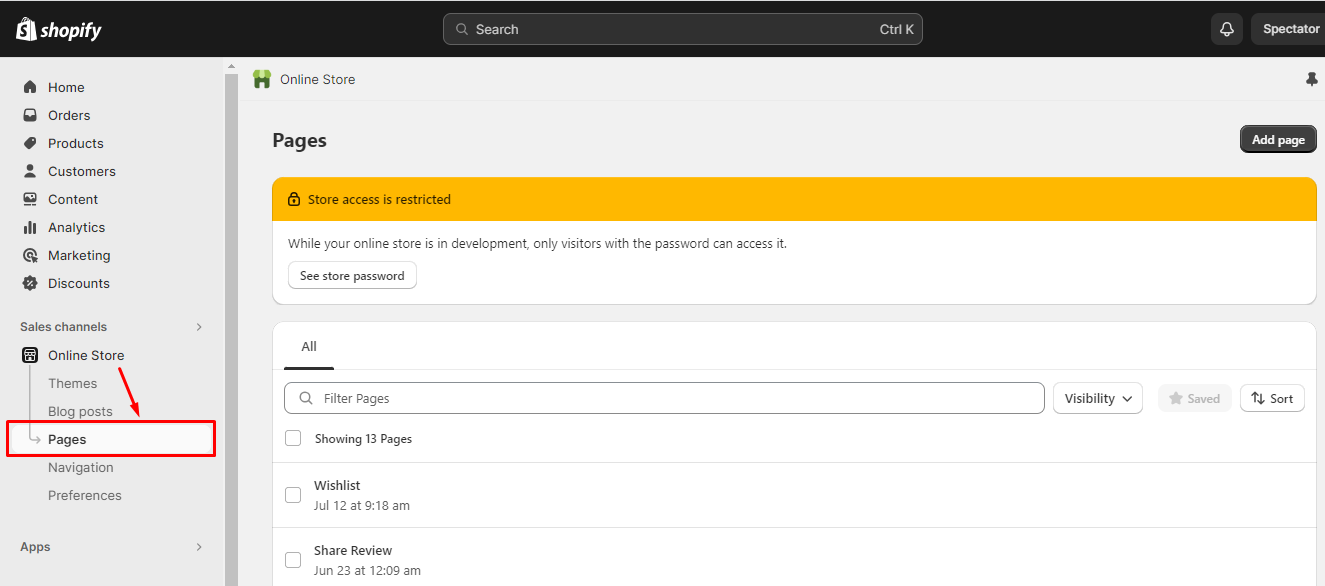
Task: Select the Wishlist page checkbox
Action: click(x=293, y=495)
